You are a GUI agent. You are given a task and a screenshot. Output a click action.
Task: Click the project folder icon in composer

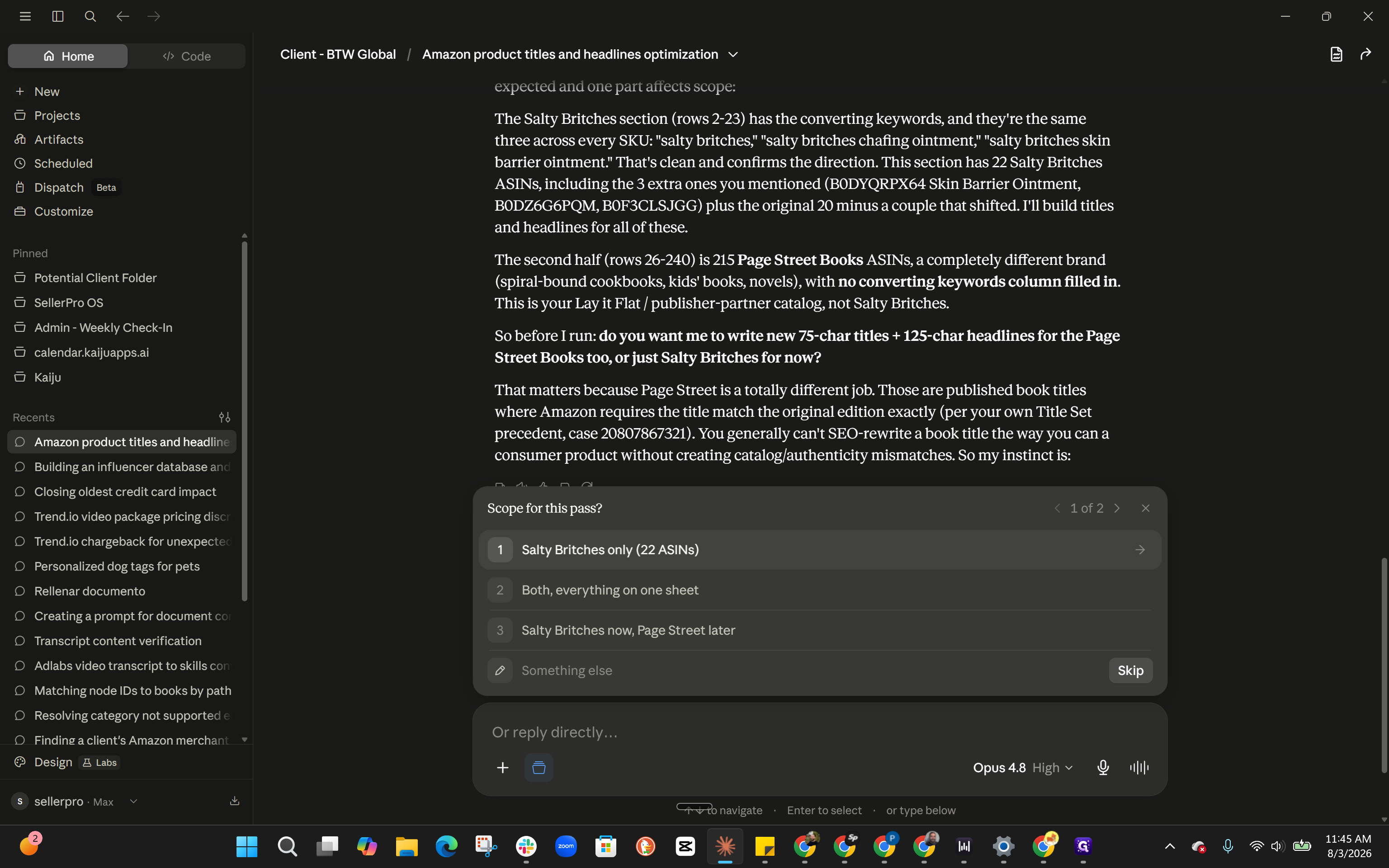point(539,768)
